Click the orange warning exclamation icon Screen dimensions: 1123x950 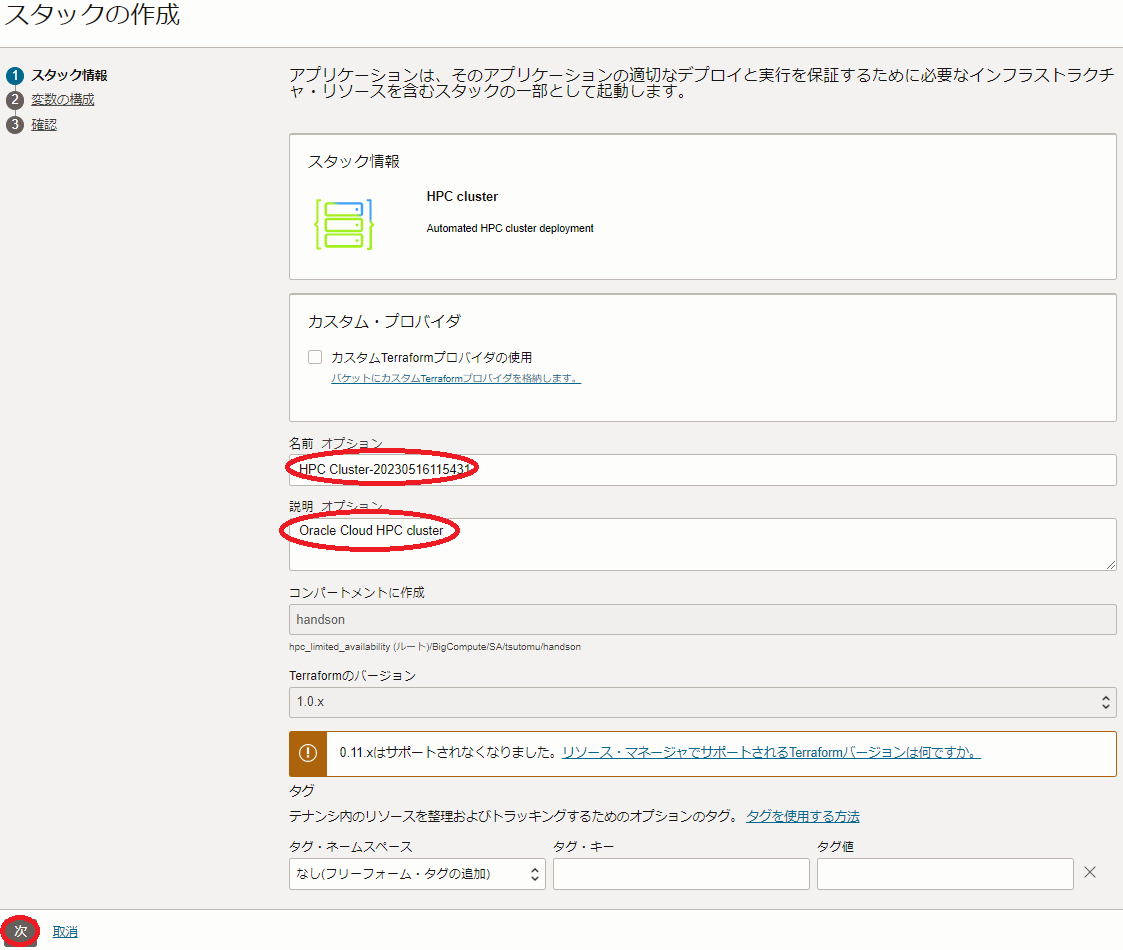(x=308, y=753)
